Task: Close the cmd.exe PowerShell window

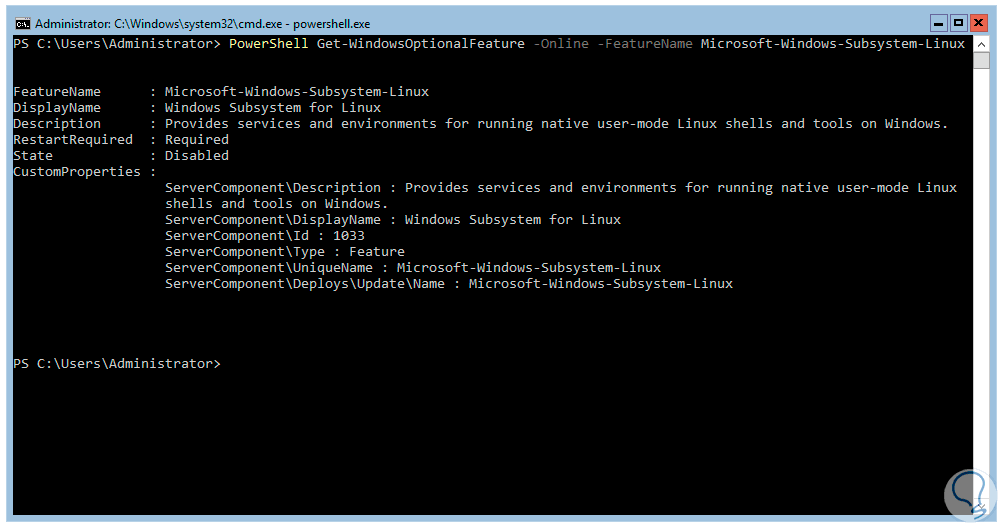Action: (x=978, y=22)
